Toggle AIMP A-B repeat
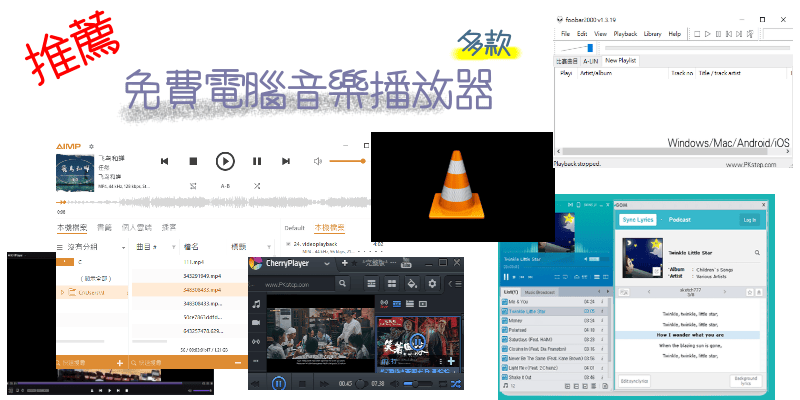The width and height of the screenshot is (800, 400). tap(225, 186)
